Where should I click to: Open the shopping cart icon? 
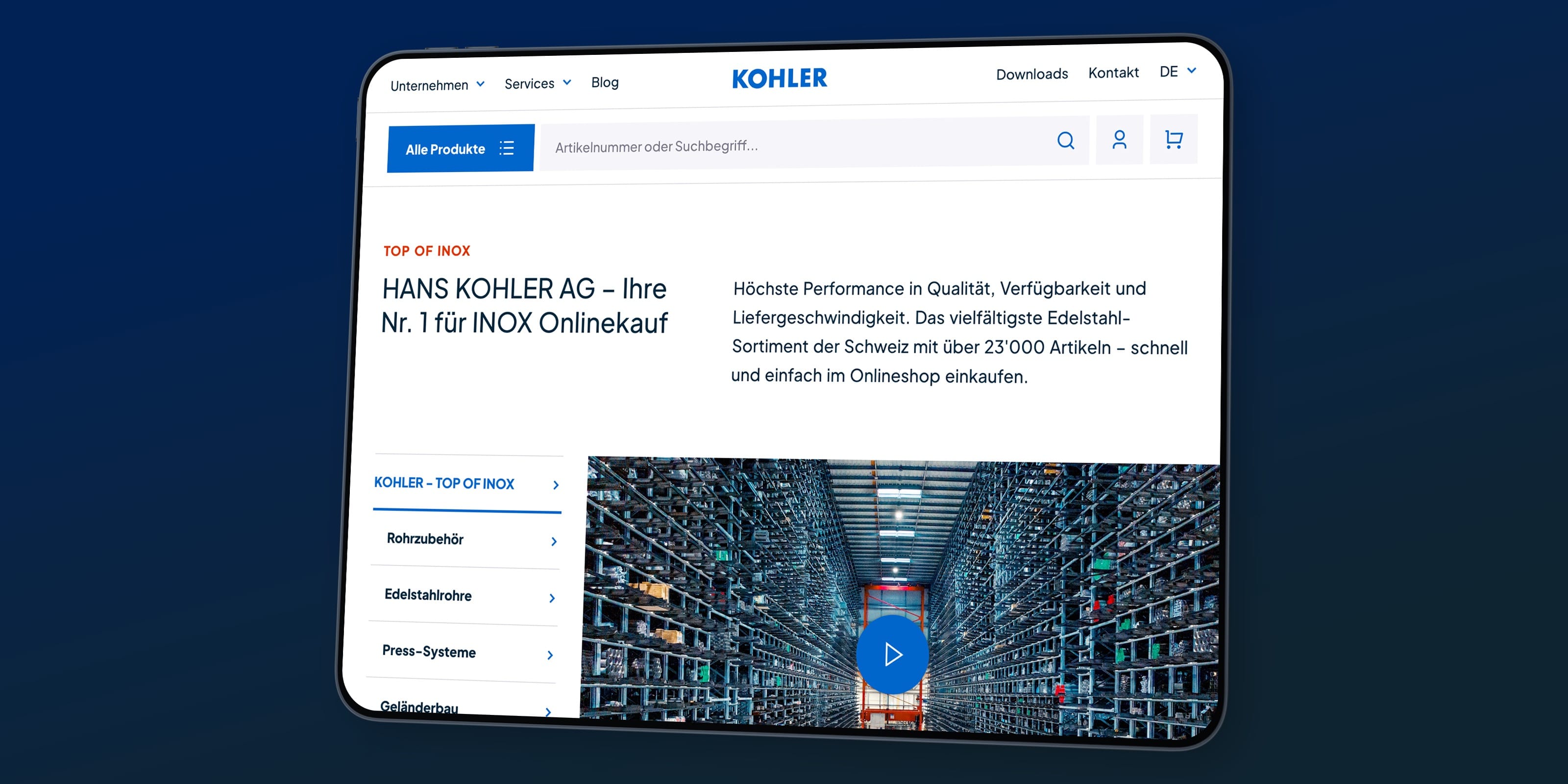pyautogui.click(x=1173, y=139)
